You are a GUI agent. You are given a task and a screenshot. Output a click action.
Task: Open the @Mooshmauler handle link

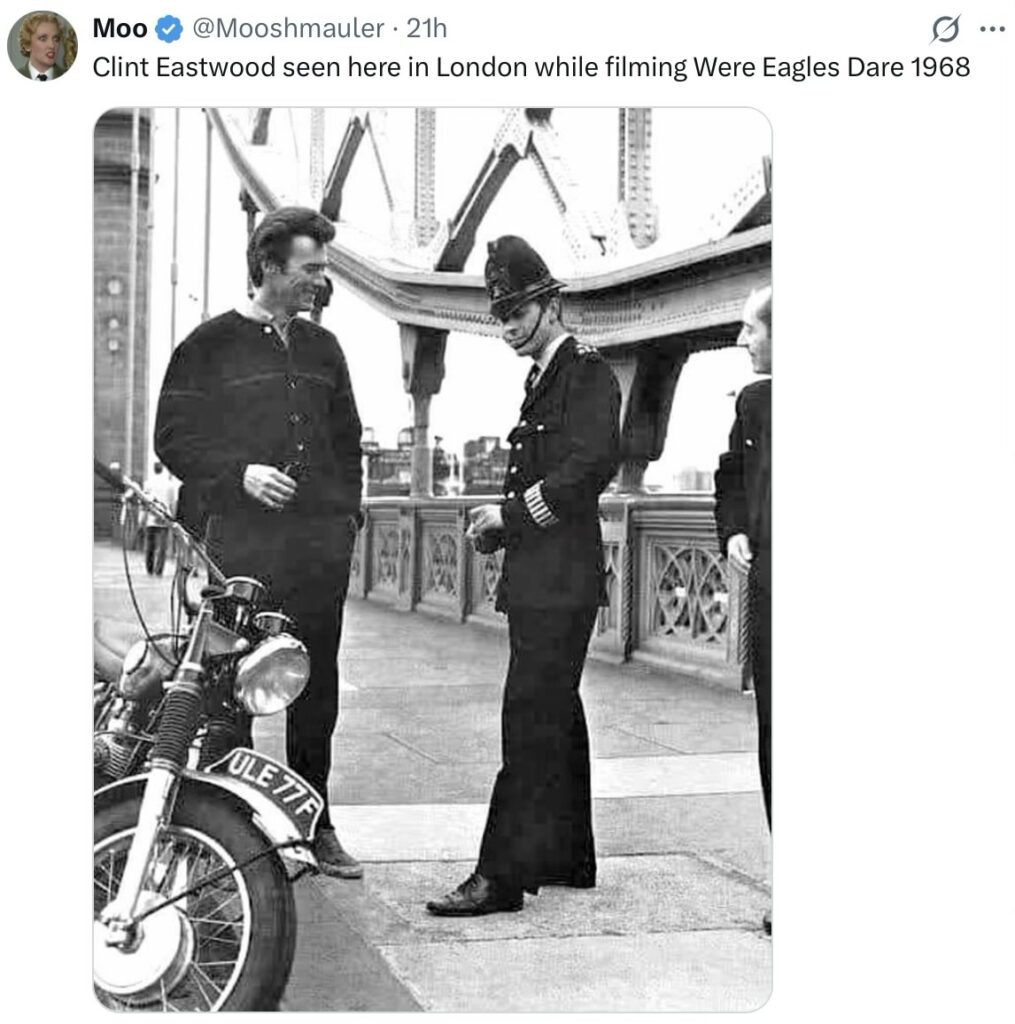(x=288, y=29)
